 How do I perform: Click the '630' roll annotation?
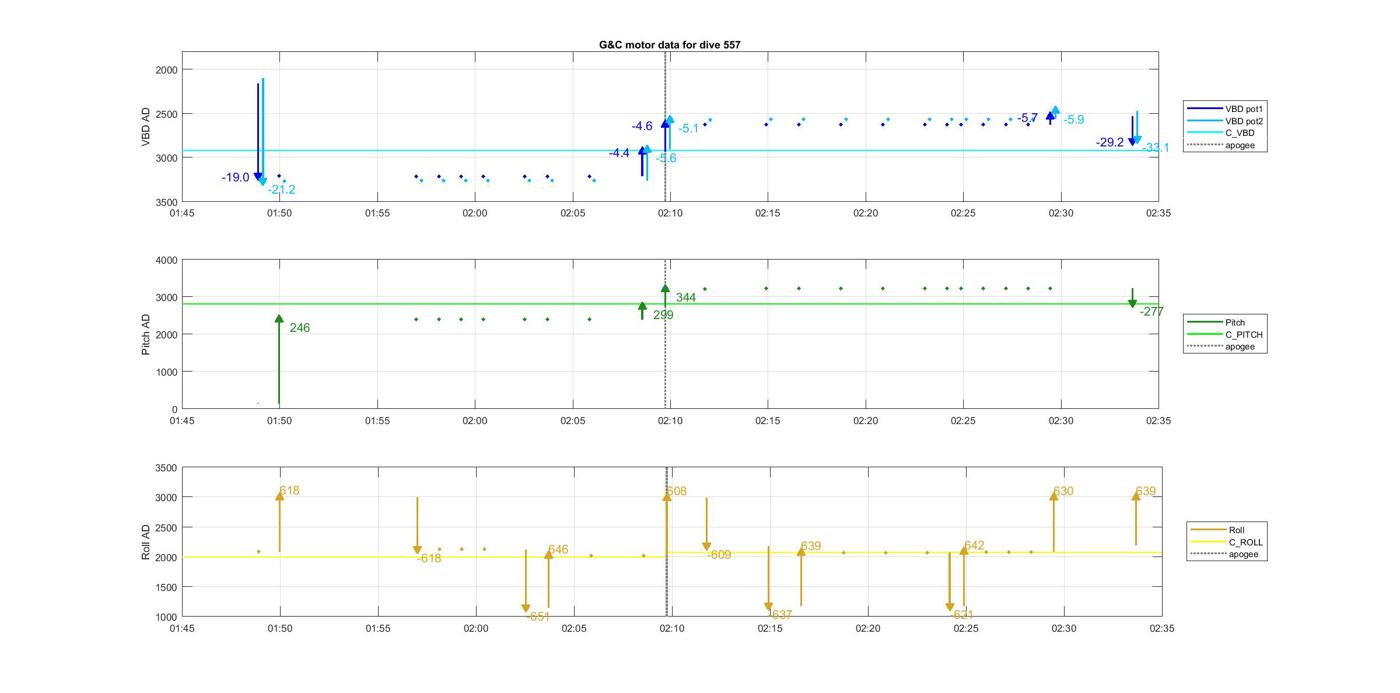tap(1063, 491)
